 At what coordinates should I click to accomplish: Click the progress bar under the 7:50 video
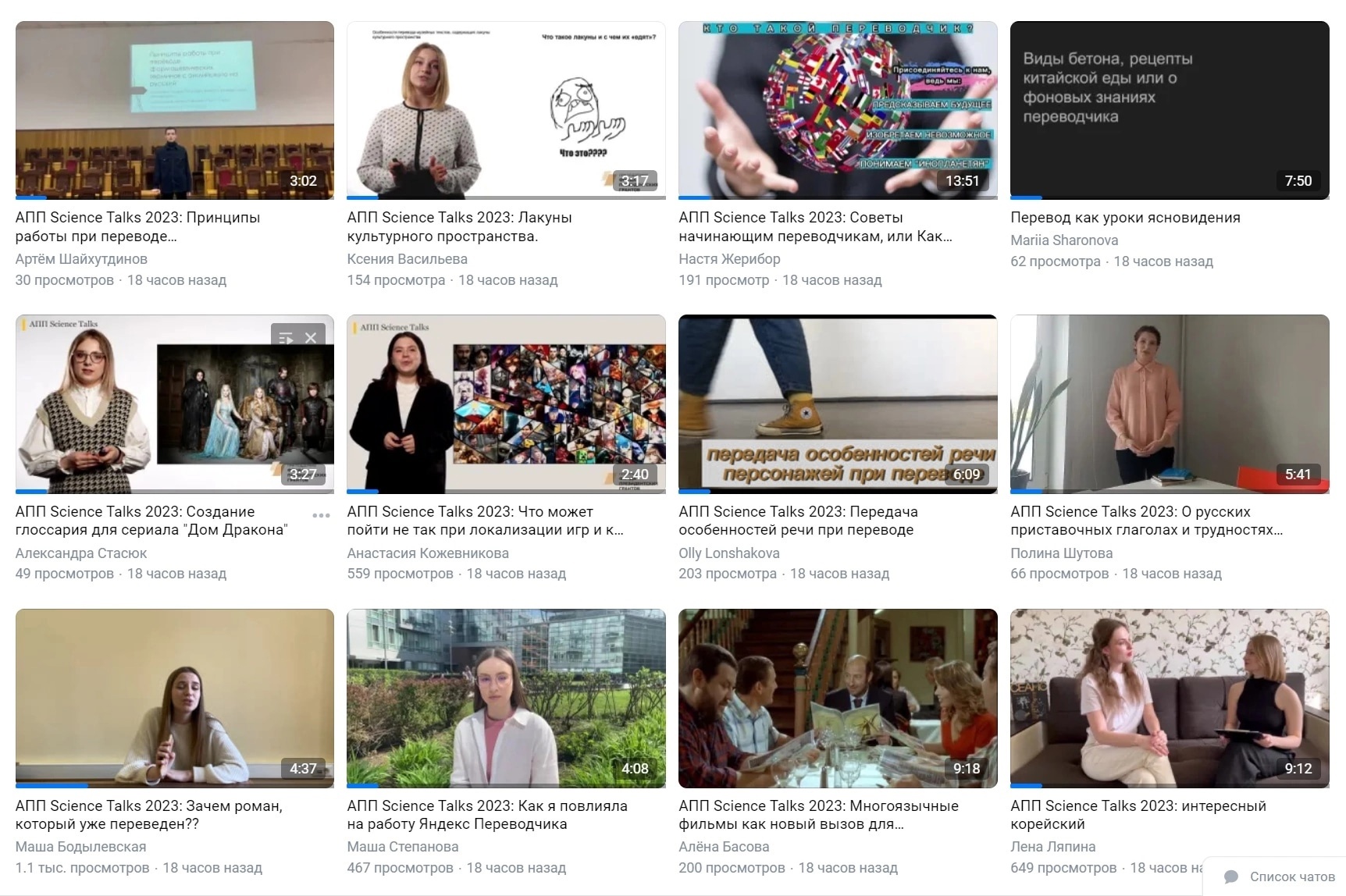point(1170,197)
